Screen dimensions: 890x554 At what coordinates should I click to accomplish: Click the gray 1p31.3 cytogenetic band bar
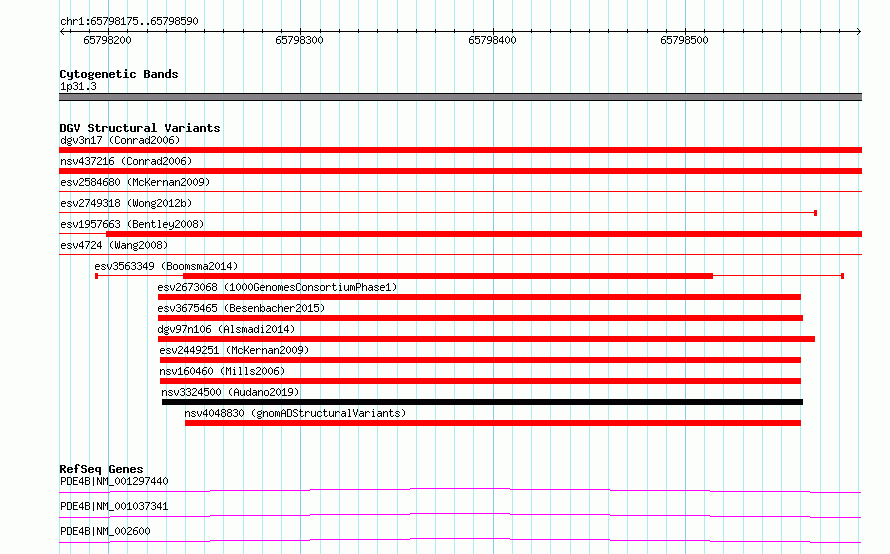[x=460, y=97]
